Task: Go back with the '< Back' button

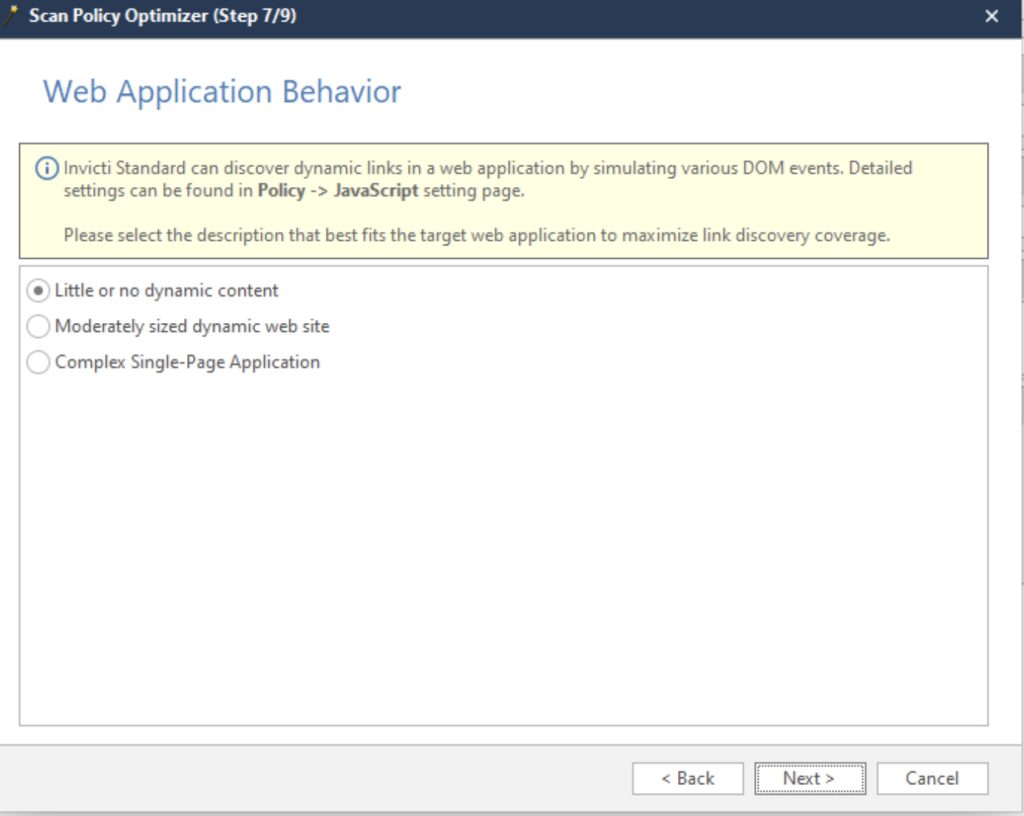Action: coord(687,778)
